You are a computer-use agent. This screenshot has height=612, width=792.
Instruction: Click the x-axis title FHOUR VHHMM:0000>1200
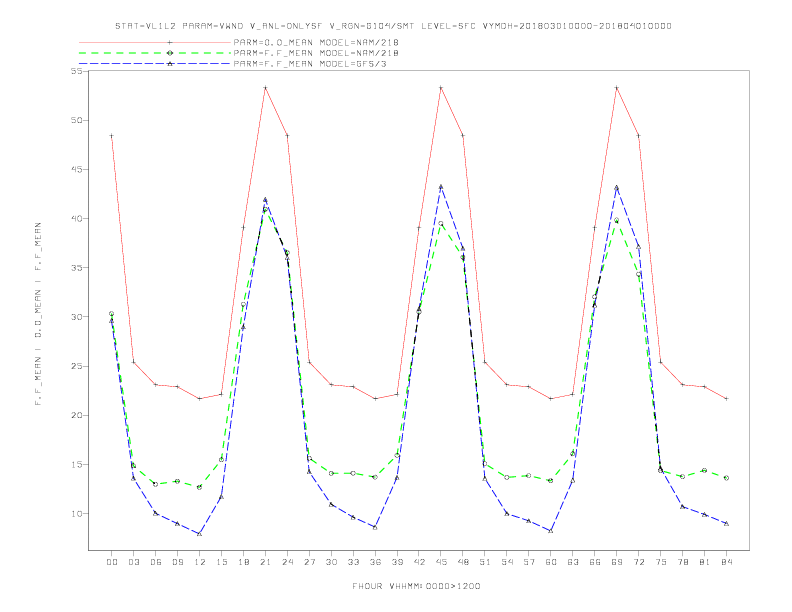[x=416, y=586]
